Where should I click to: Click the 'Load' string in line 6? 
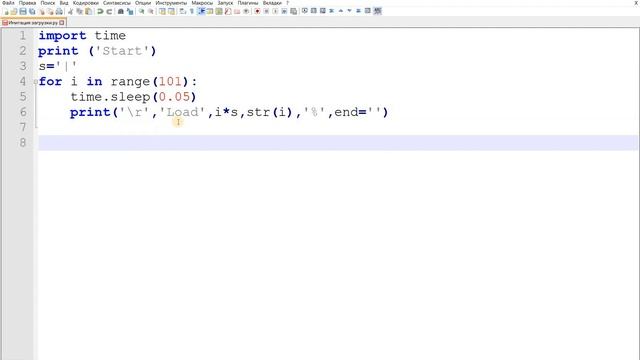(182, 112)
